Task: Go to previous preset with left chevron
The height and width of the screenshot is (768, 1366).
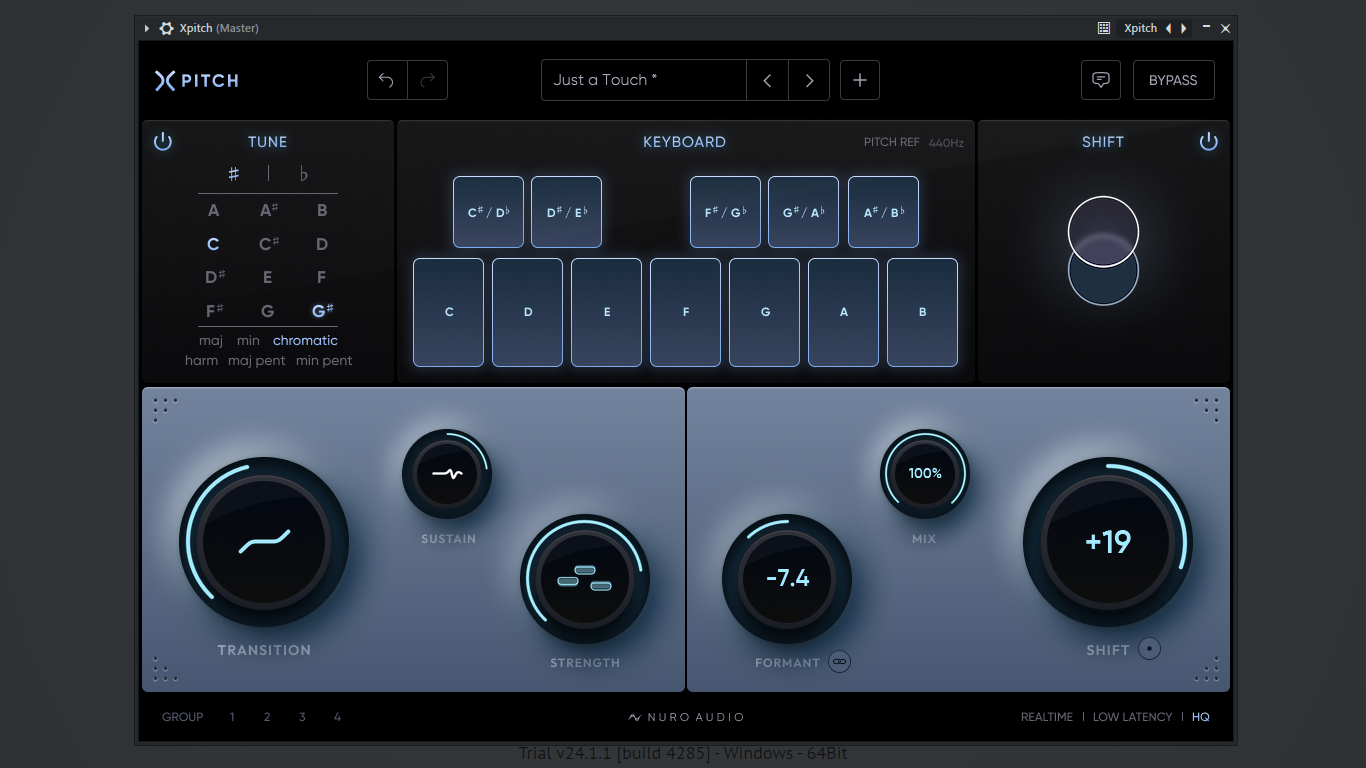Action: click(767, 80)
